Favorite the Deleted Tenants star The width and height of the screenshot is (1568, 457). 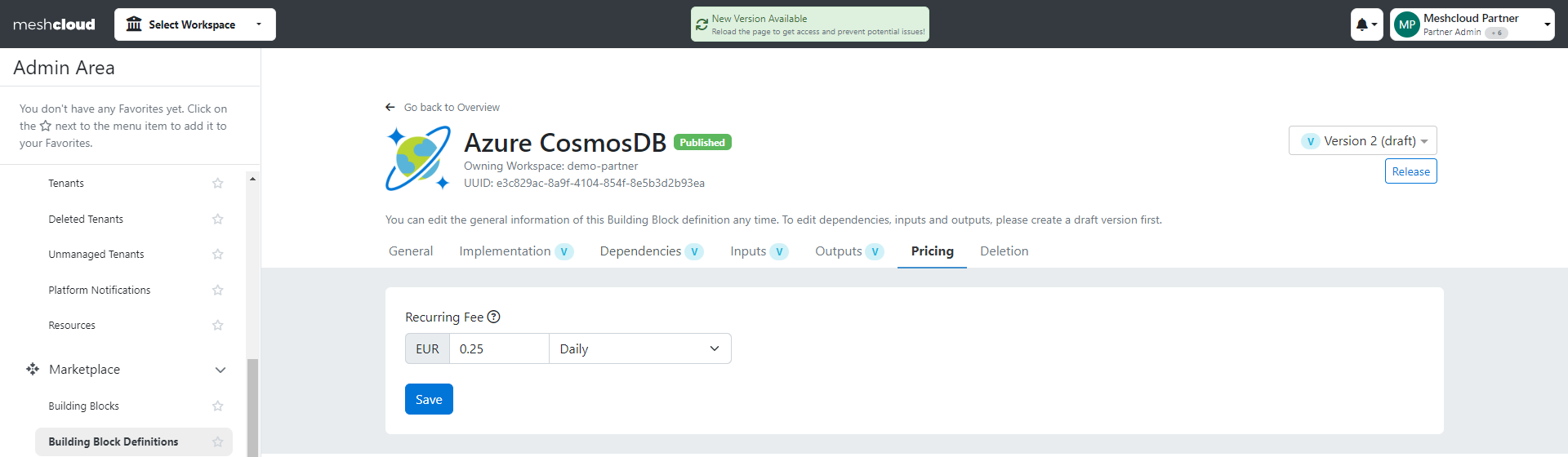pyautogui.click(x=217, y=220)
